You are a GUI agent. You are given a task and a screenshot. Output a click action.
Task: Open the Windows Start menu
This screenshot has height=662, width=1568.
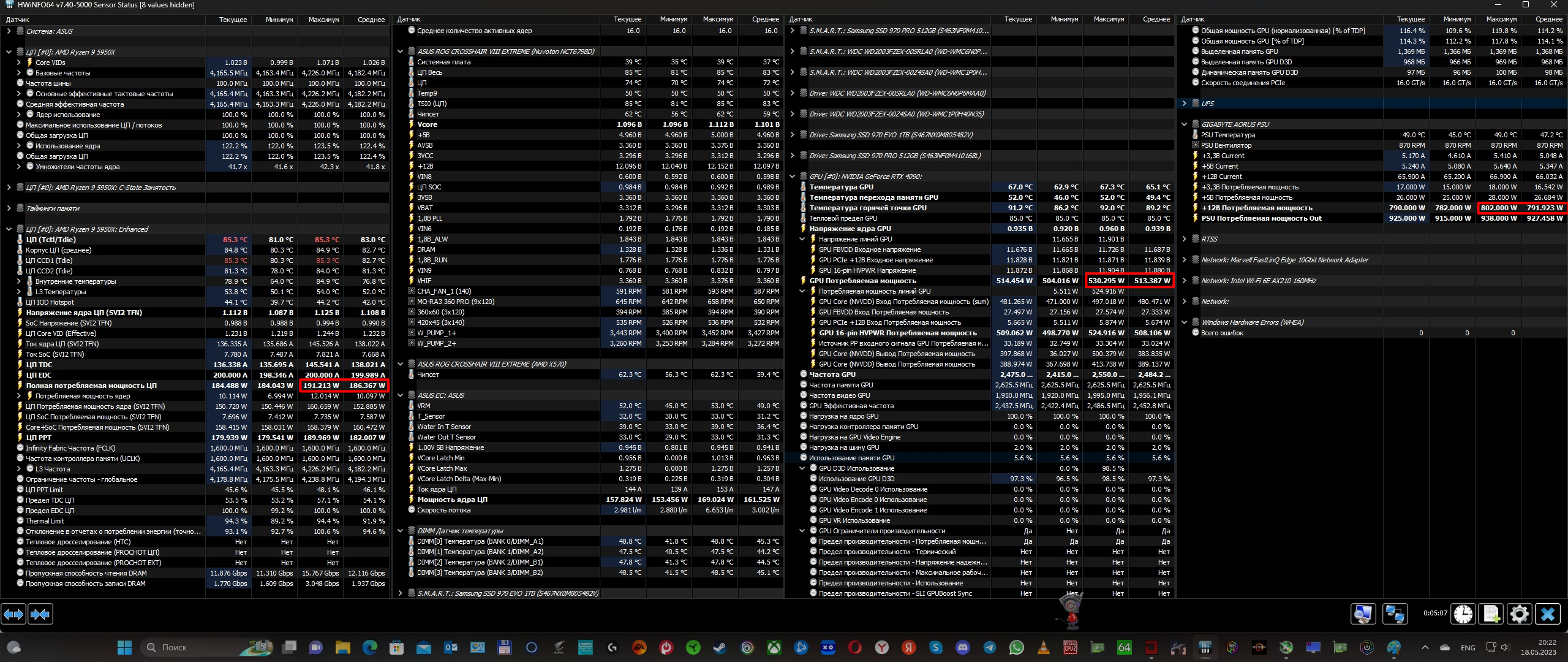(124, 647)
